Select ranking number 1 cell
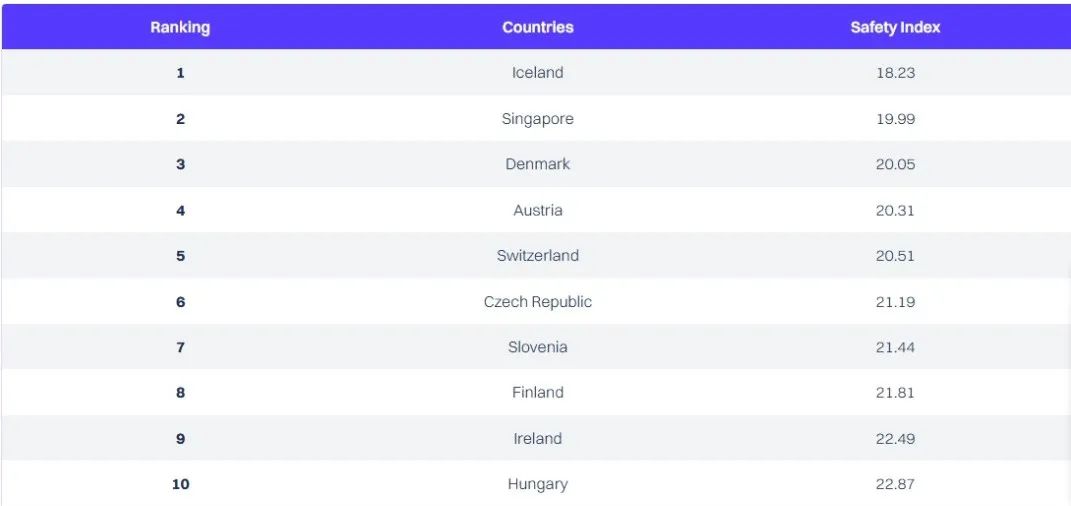Image resolution: width=1071 pixels, height=506 pixels. [x=180, y=73]
